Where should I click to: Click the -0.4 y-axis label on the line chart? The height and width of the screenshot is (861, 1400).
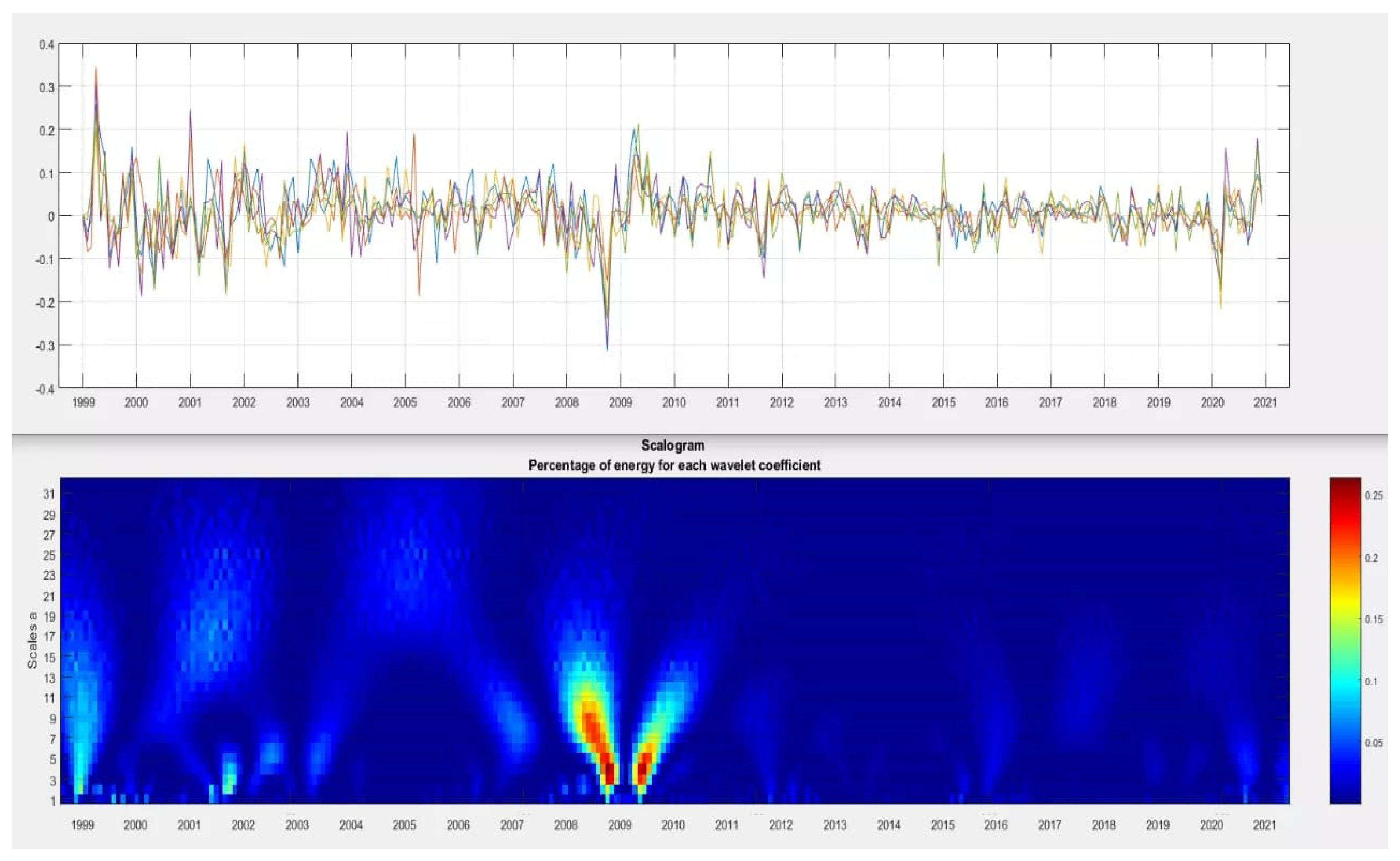tap(46, 390)
